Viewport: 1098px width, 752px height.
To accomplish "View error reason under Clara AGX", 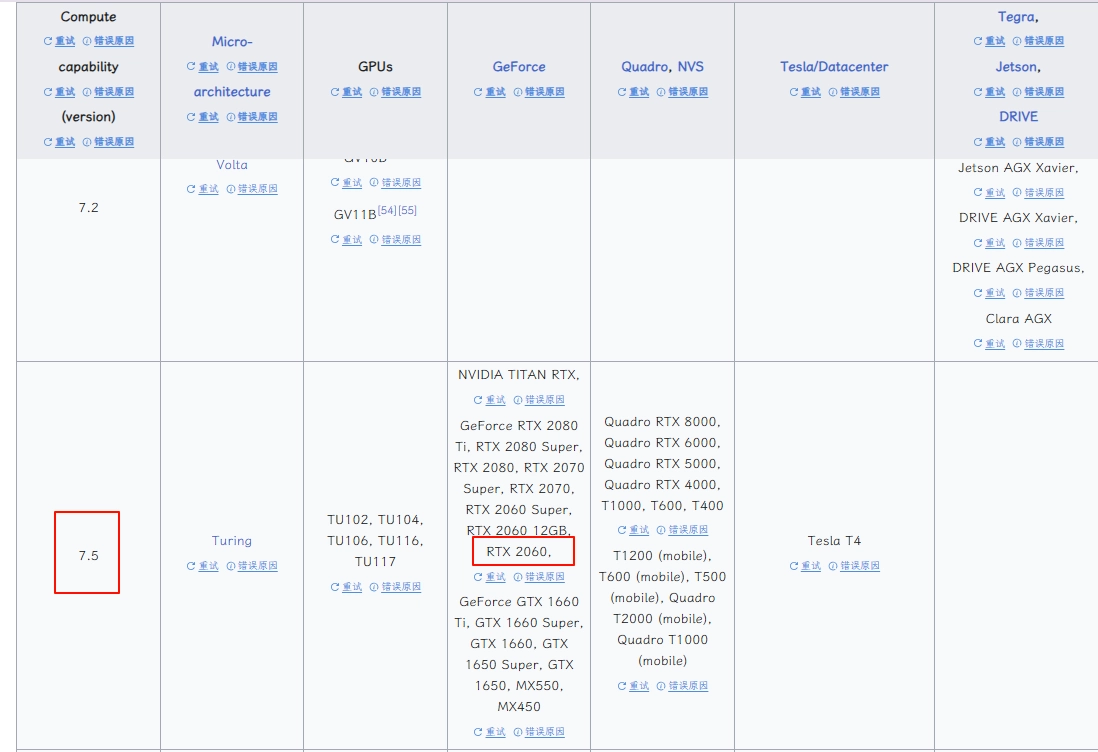I will (x=1038, y=343).
